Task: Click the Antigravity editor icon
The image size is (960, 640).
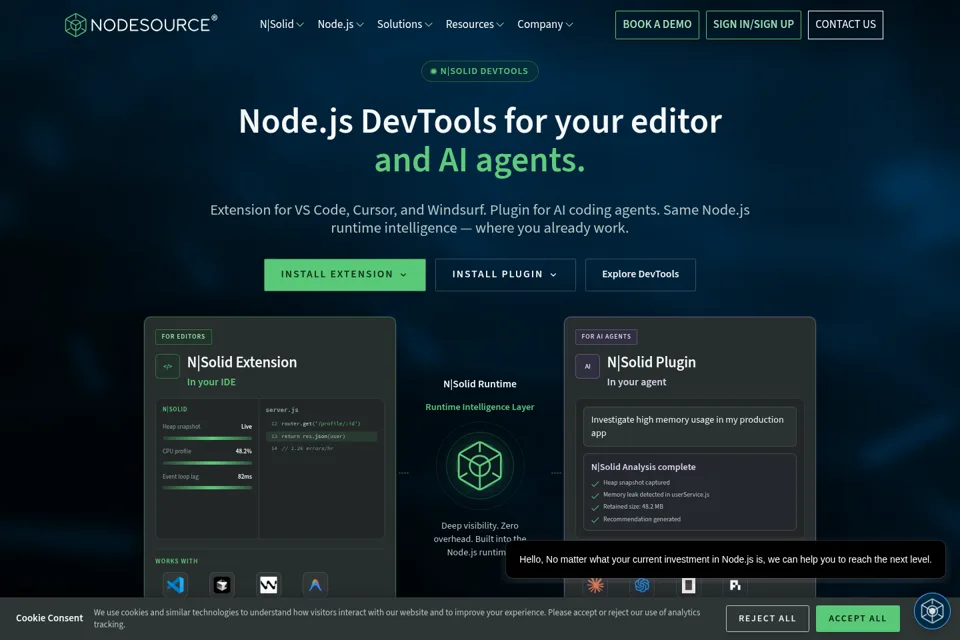Action: coord(315,585)
